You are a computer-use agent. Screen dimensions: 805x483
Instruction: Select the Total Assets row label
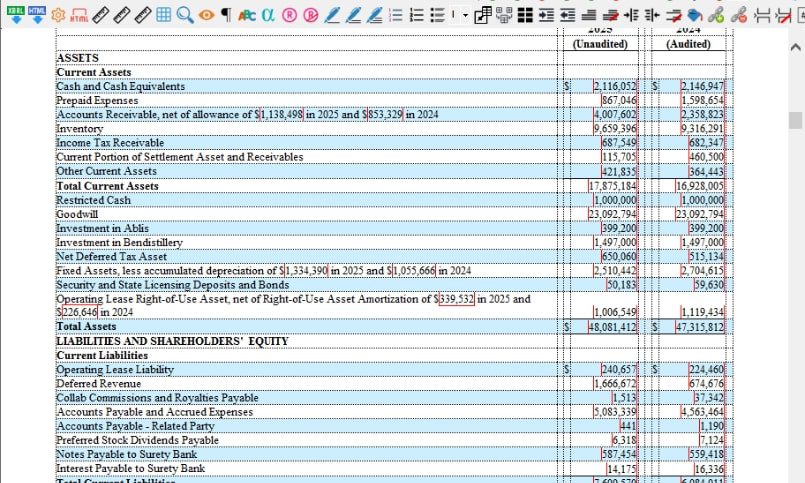[86, 326]
